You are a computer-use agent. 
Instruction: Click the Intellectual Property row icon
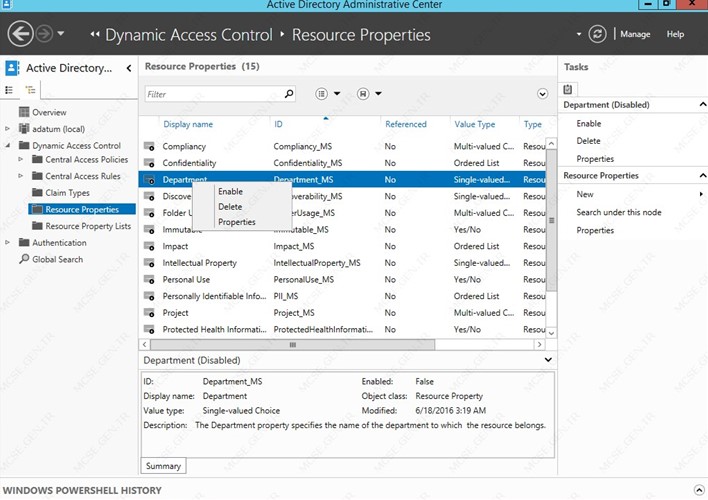pyautogui.click(x=149, y=263)
